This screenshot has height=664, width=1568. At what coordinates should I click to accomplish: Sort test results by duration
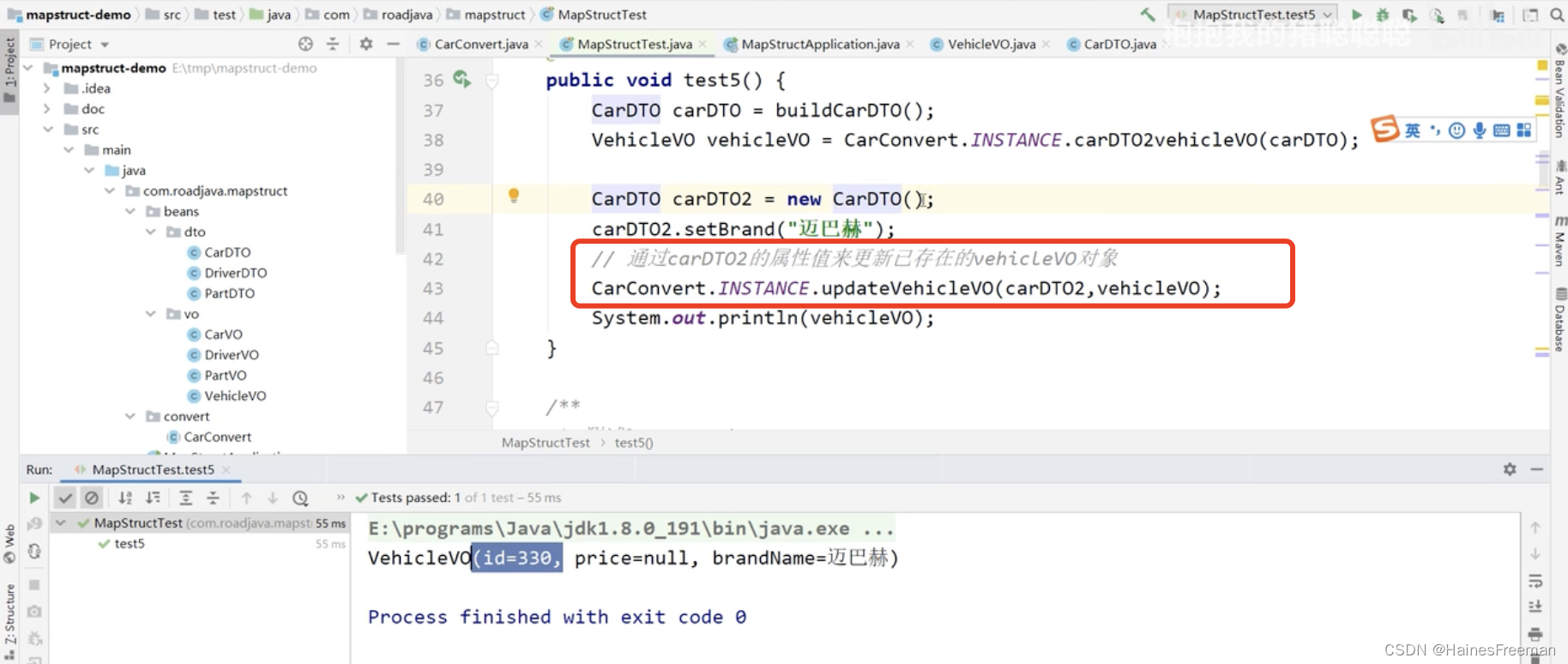(153, 498)
